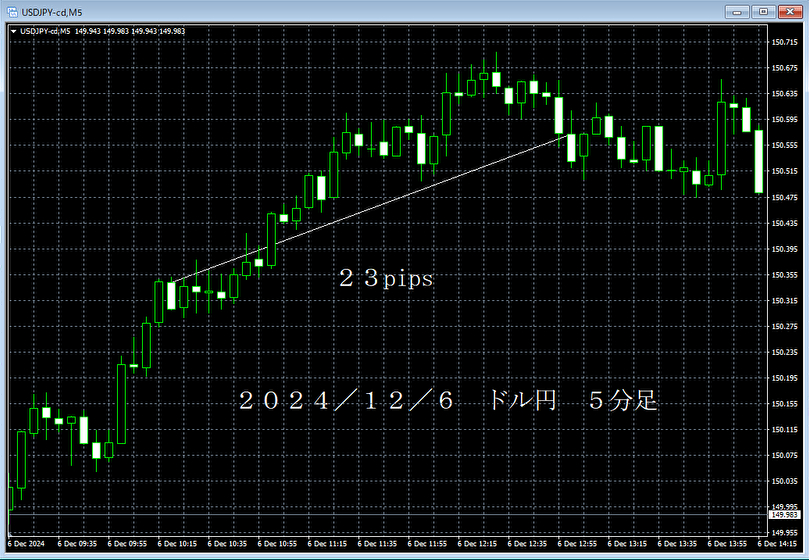
Task: Expand the chart symbol dropdown triangle
Action: [x=13, y=31]
